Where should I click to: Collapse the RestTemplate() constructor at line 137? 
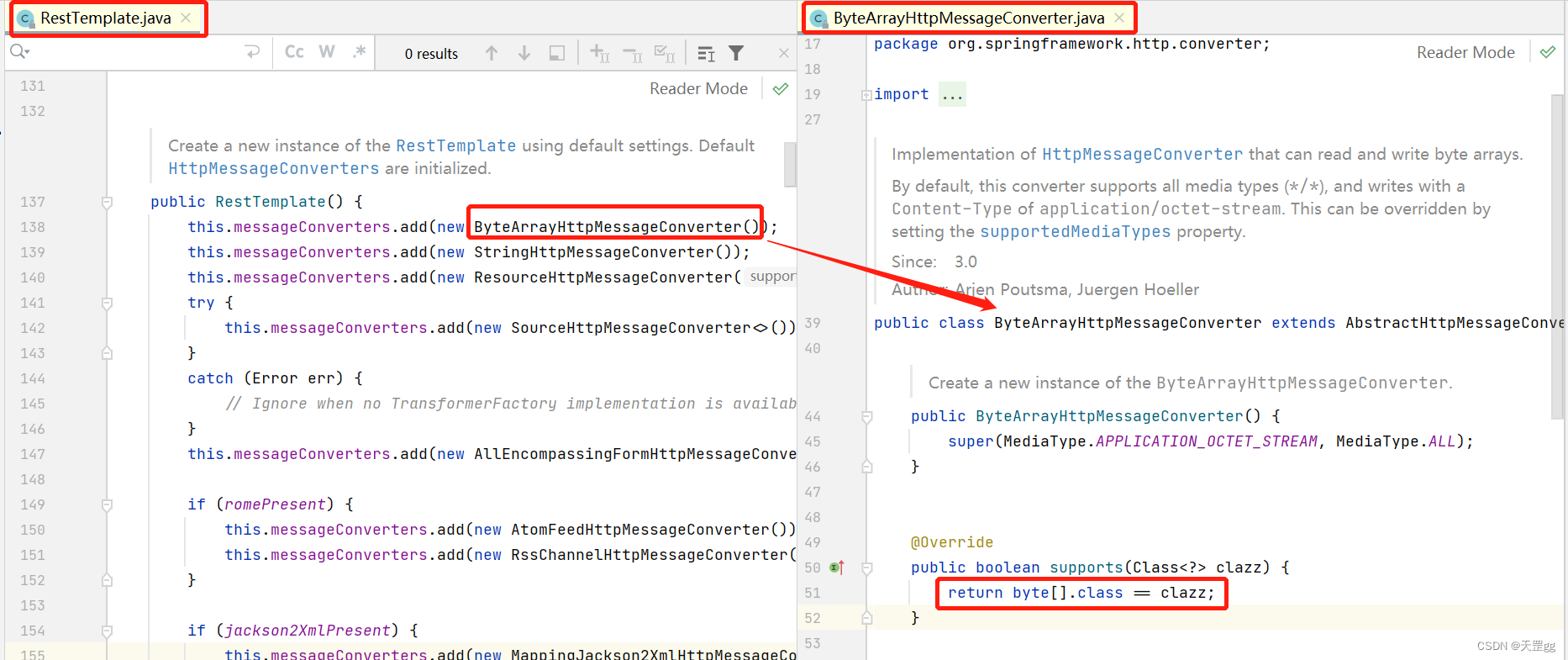(107, 203)
